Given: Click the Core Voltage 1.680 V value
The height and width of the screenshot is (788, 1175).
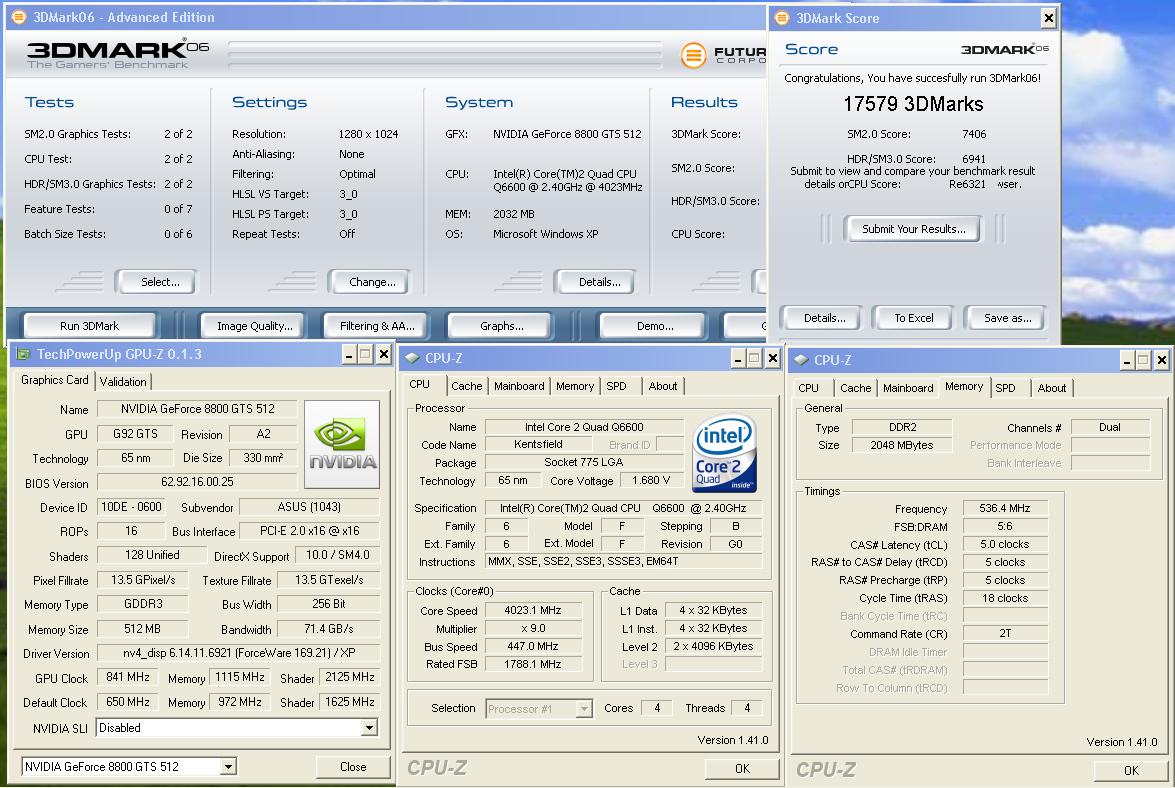Looking at the screenshot, I should click(x=650, y=480).
